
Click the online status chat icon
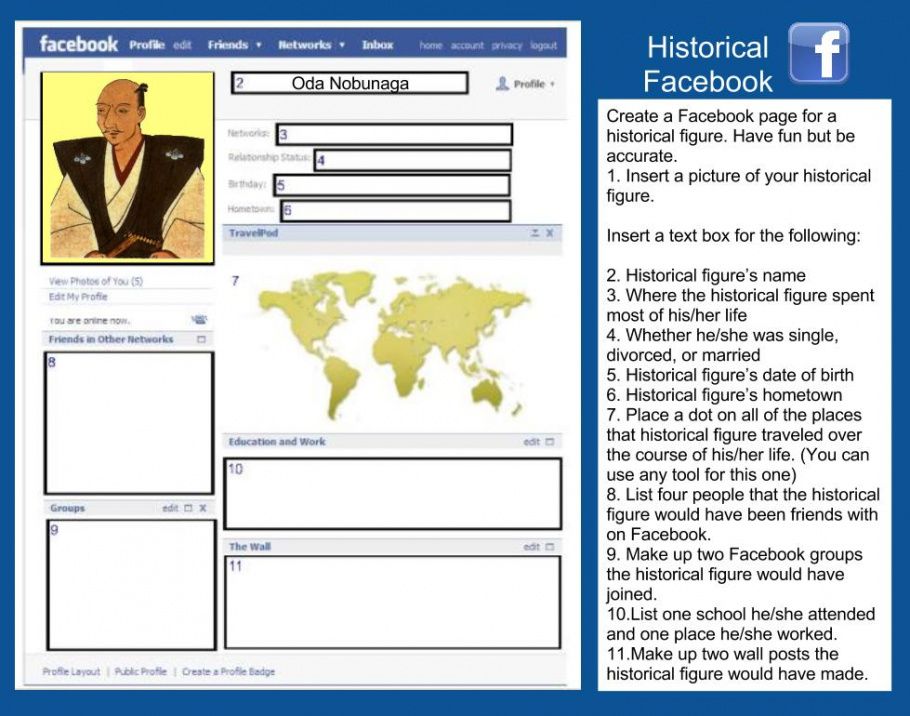pos(199,319)
